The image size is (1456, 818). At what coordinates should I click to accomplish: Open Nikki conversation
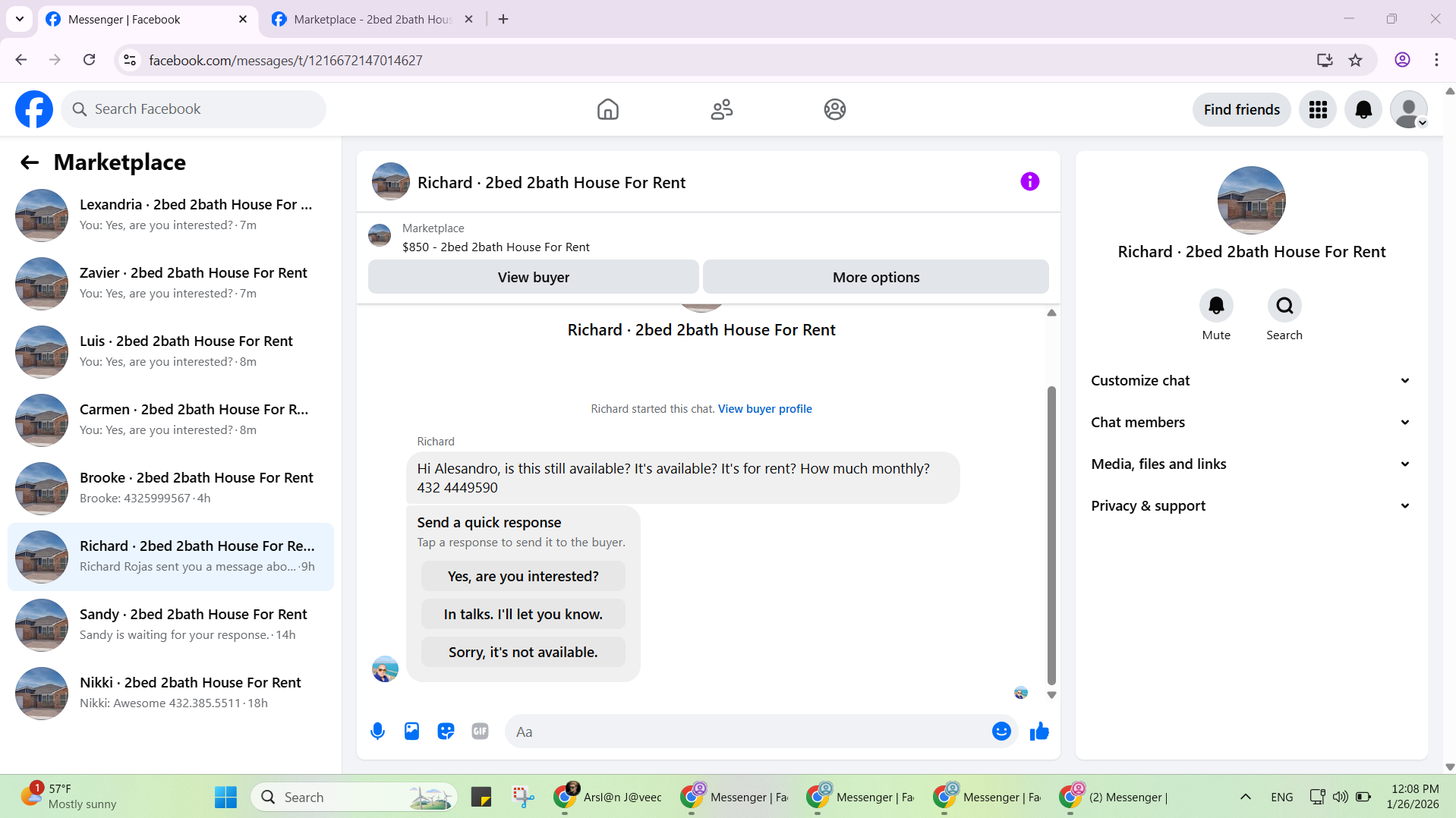[171, 694]
